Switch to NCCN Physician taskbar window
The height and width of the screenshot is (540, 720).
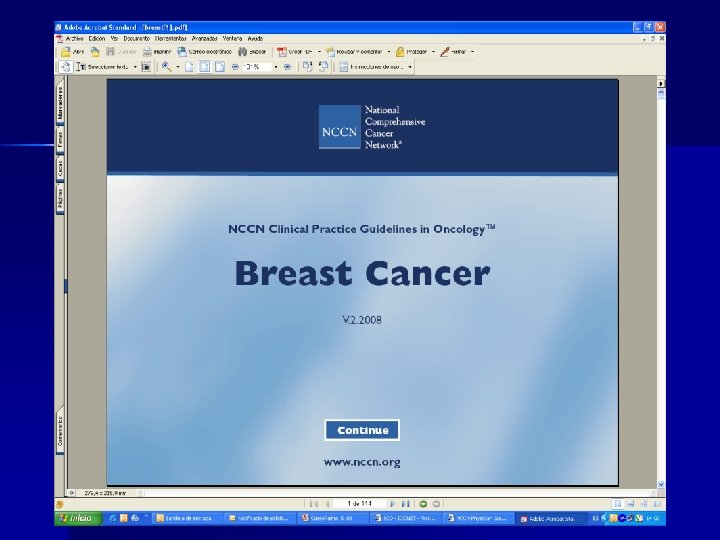click(478, 518)
